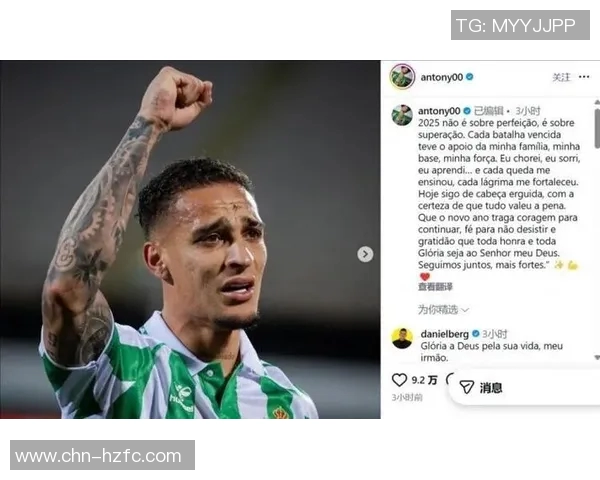The width and height of the screenshot is (600, 480).
Task: Click the 关注 follow button
Action: (561, 77)
